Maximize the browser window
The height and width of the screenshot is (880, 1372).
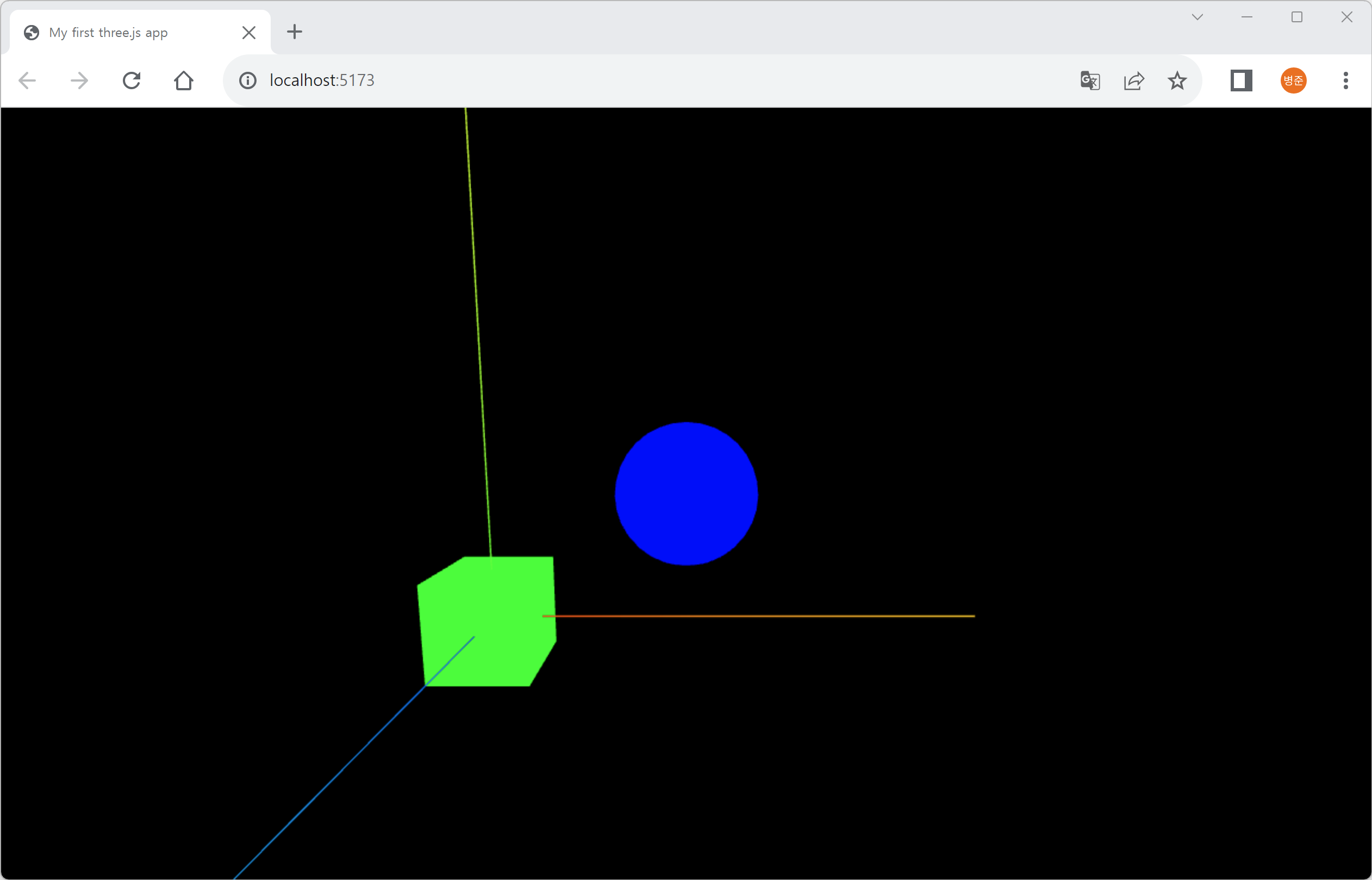click(x=1296, y=17)
